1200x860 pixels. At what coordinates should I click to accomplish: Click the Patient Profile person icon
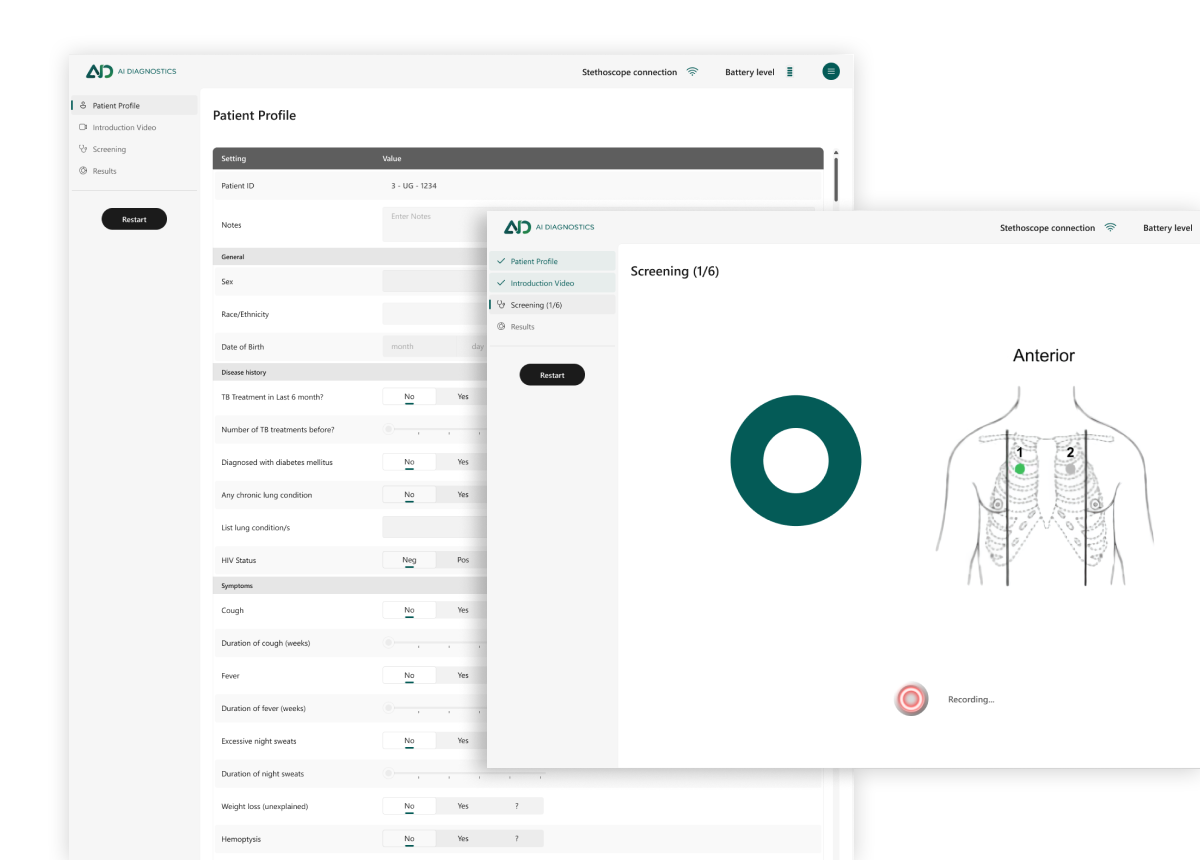[82, 105]
